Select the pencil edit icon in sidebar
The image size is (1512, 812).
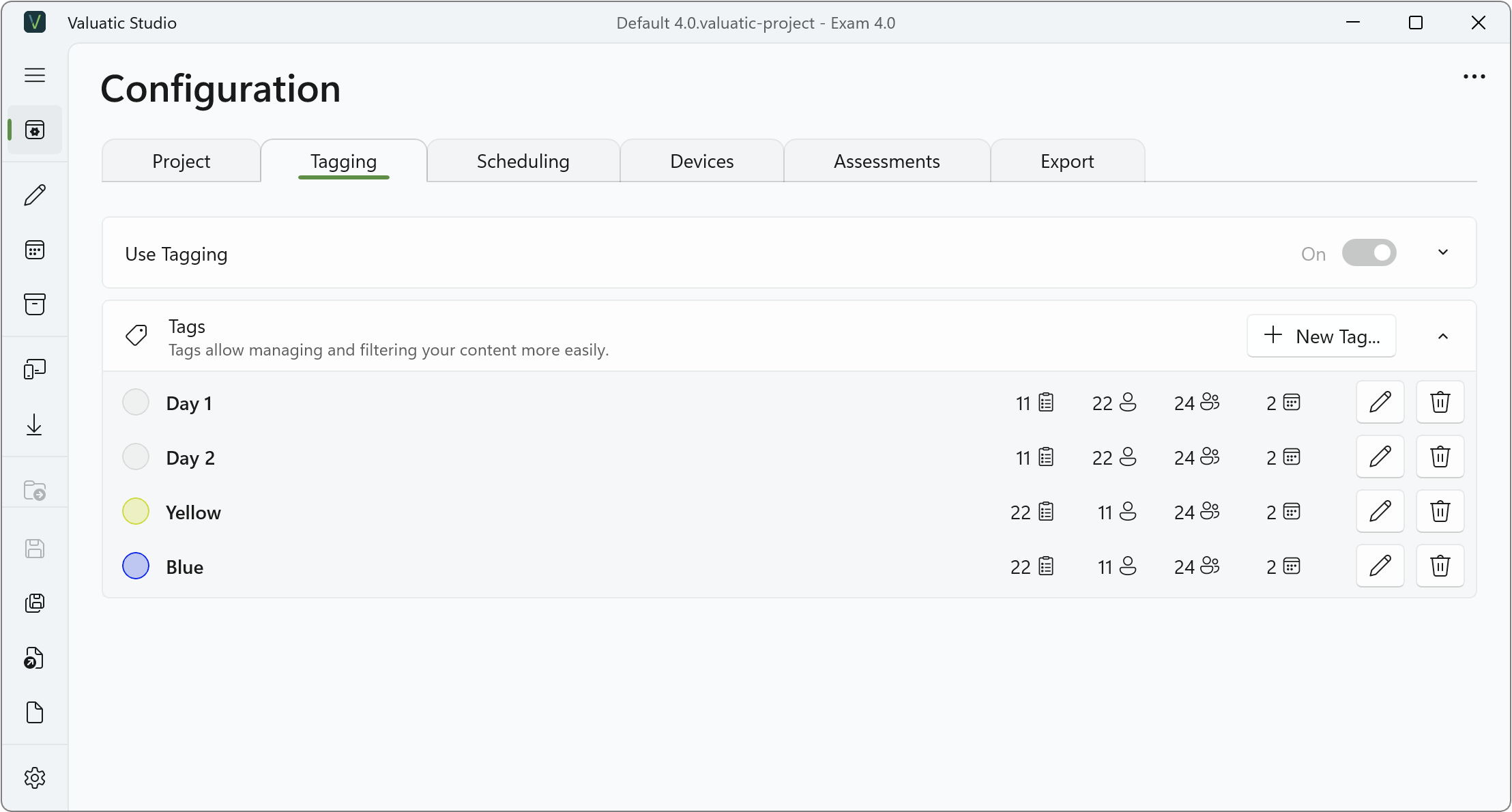pos(35,195)
